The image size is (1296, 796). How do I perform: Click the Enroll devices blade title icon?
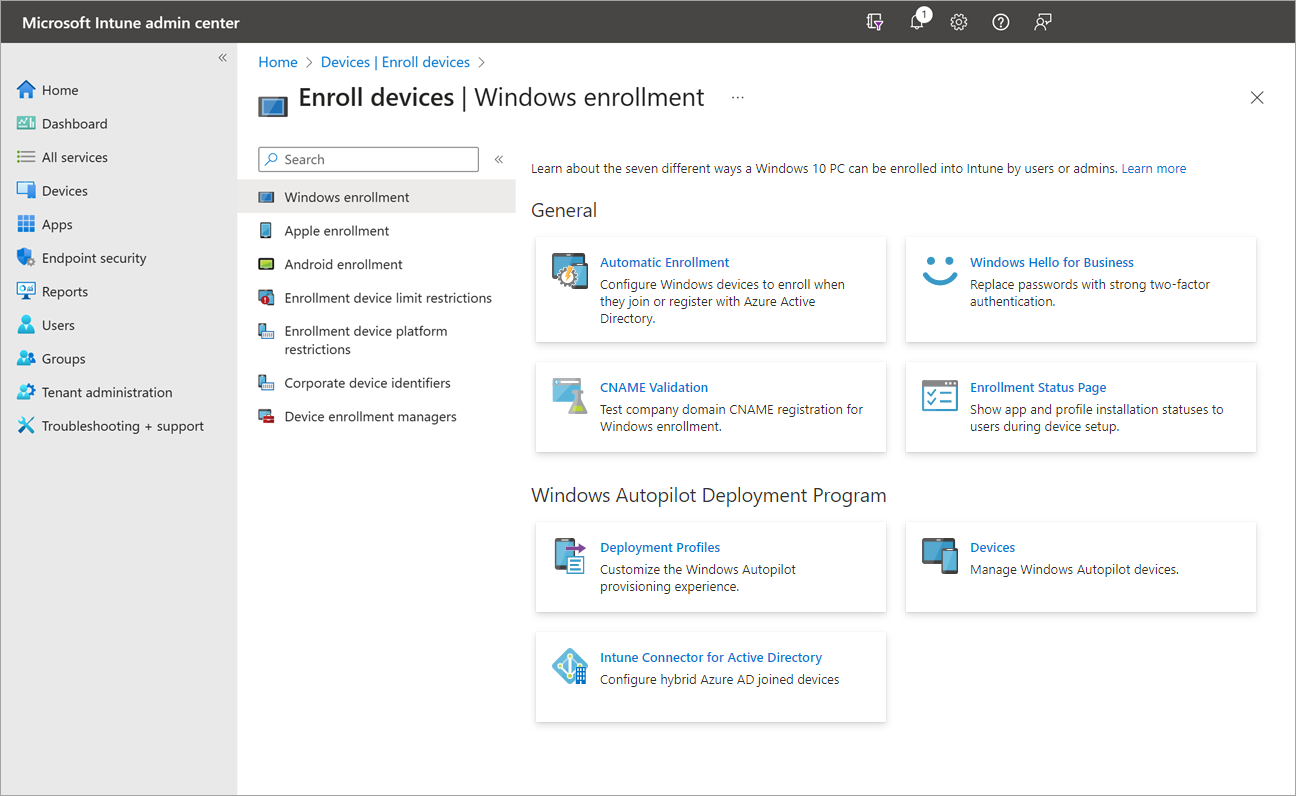pyautogui.click(x=273, y=106)
